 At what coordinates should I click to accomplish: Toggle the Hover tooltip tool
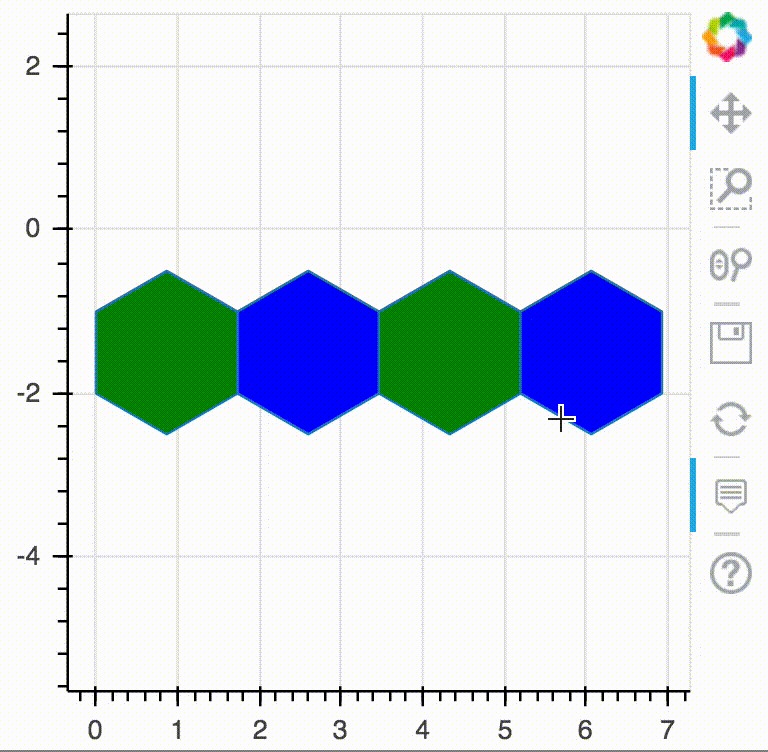(731, 496)
